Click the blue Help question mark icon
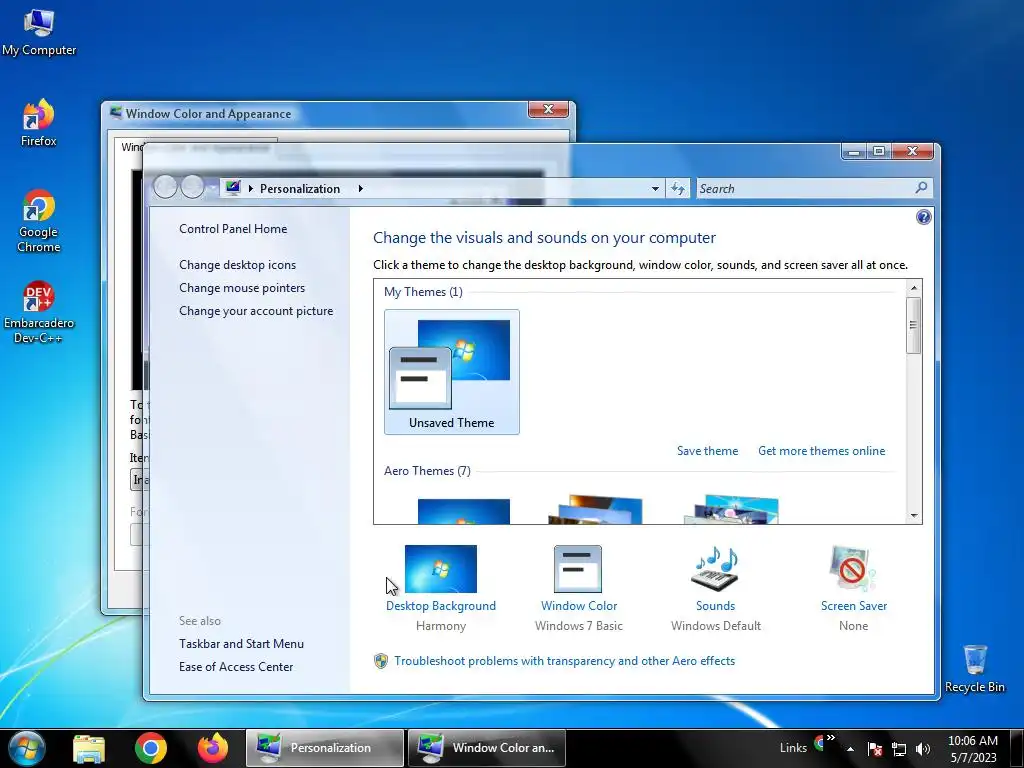This screenshot has width=1024, height=768. [923, 217]
